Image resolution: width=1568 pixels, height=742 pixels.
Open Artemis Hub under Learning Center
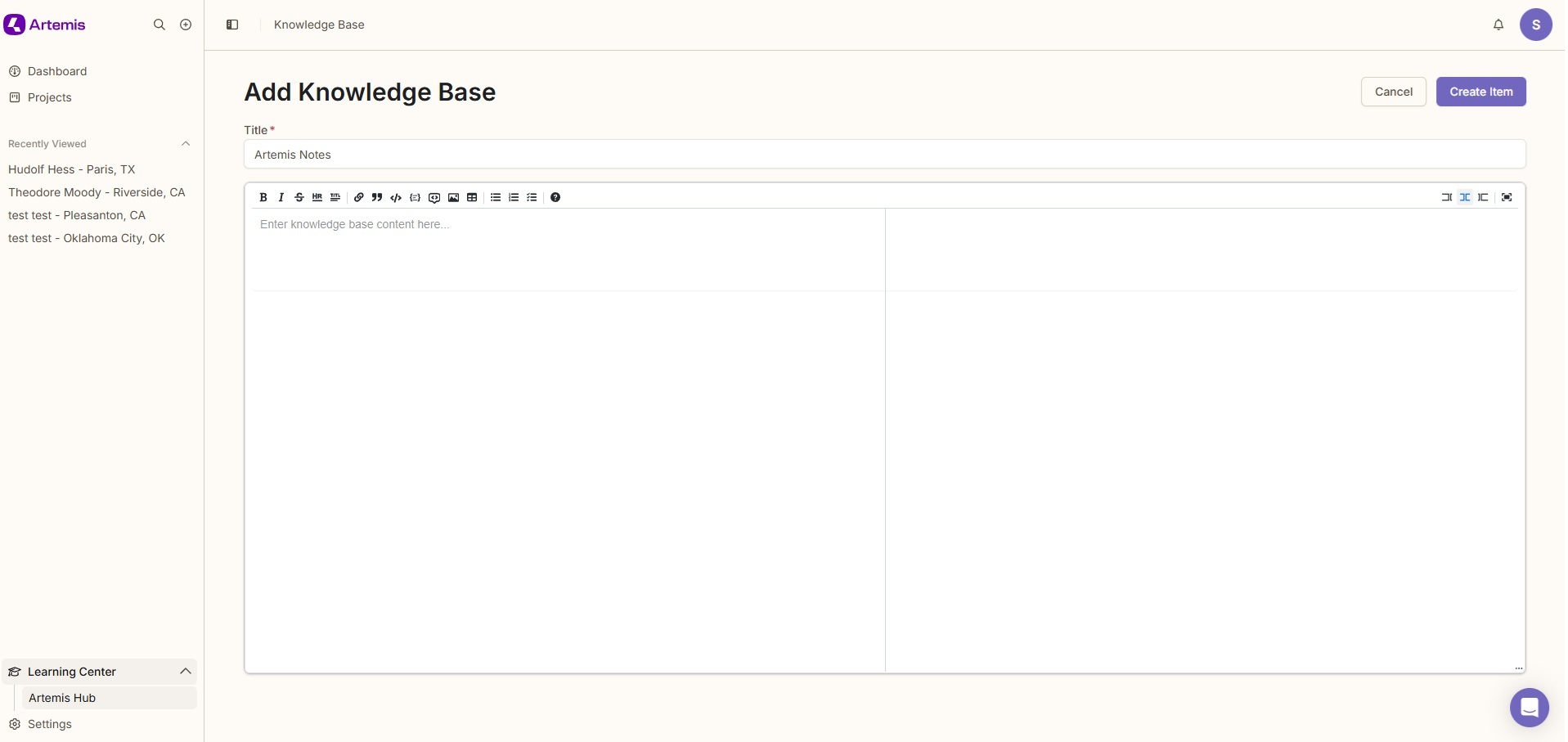point(109,698)
